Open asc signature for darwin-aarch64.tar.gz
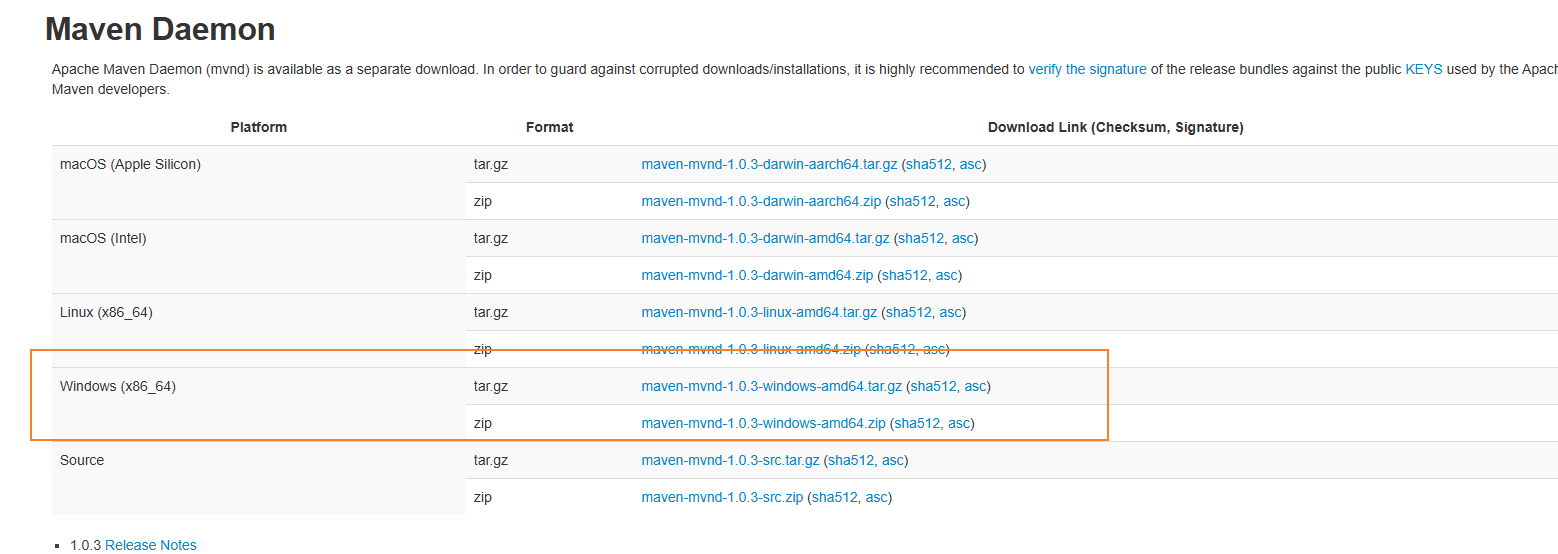The image size is (1558, 554). [970, 164]
